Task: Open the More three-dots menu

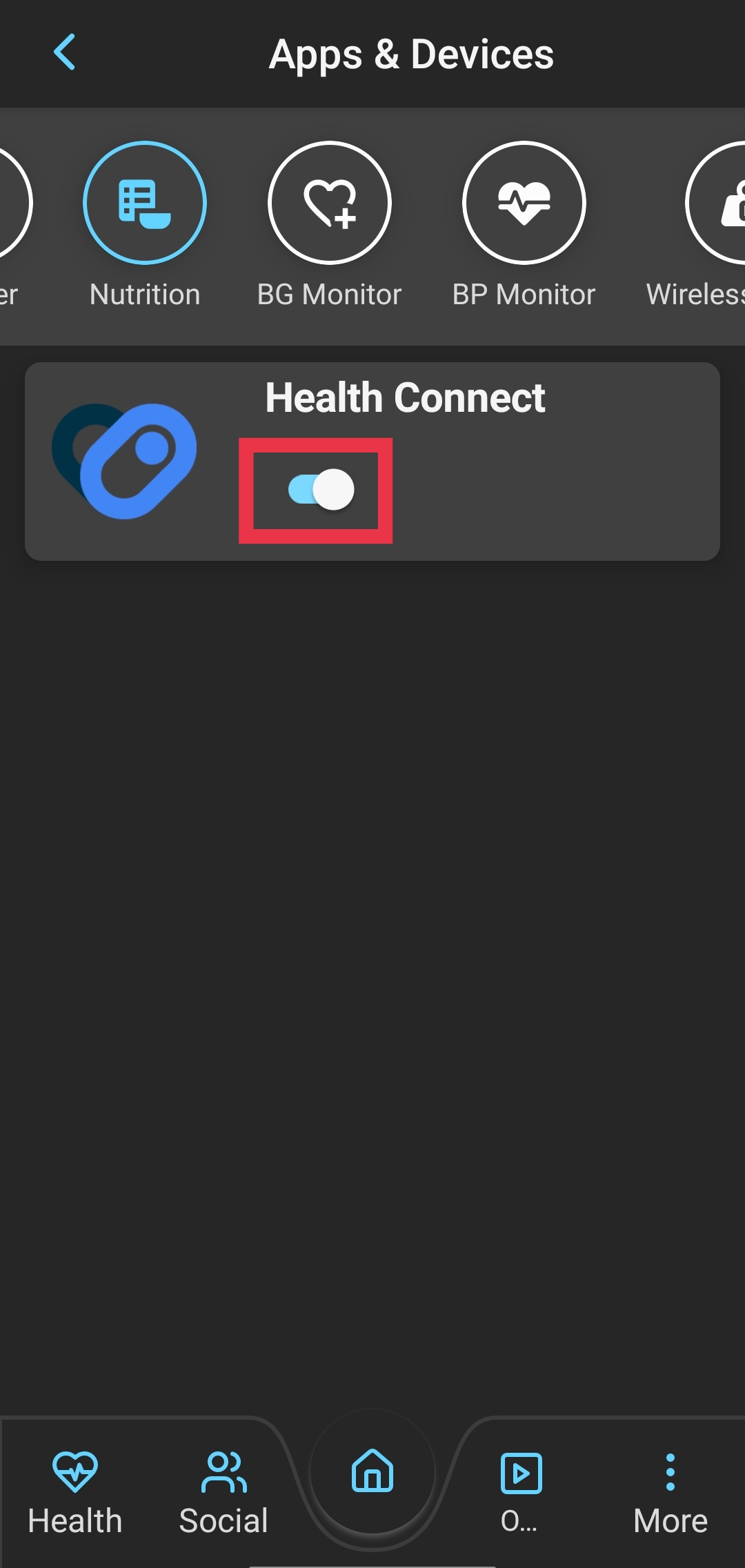Action: click(x=670, y=1472)
